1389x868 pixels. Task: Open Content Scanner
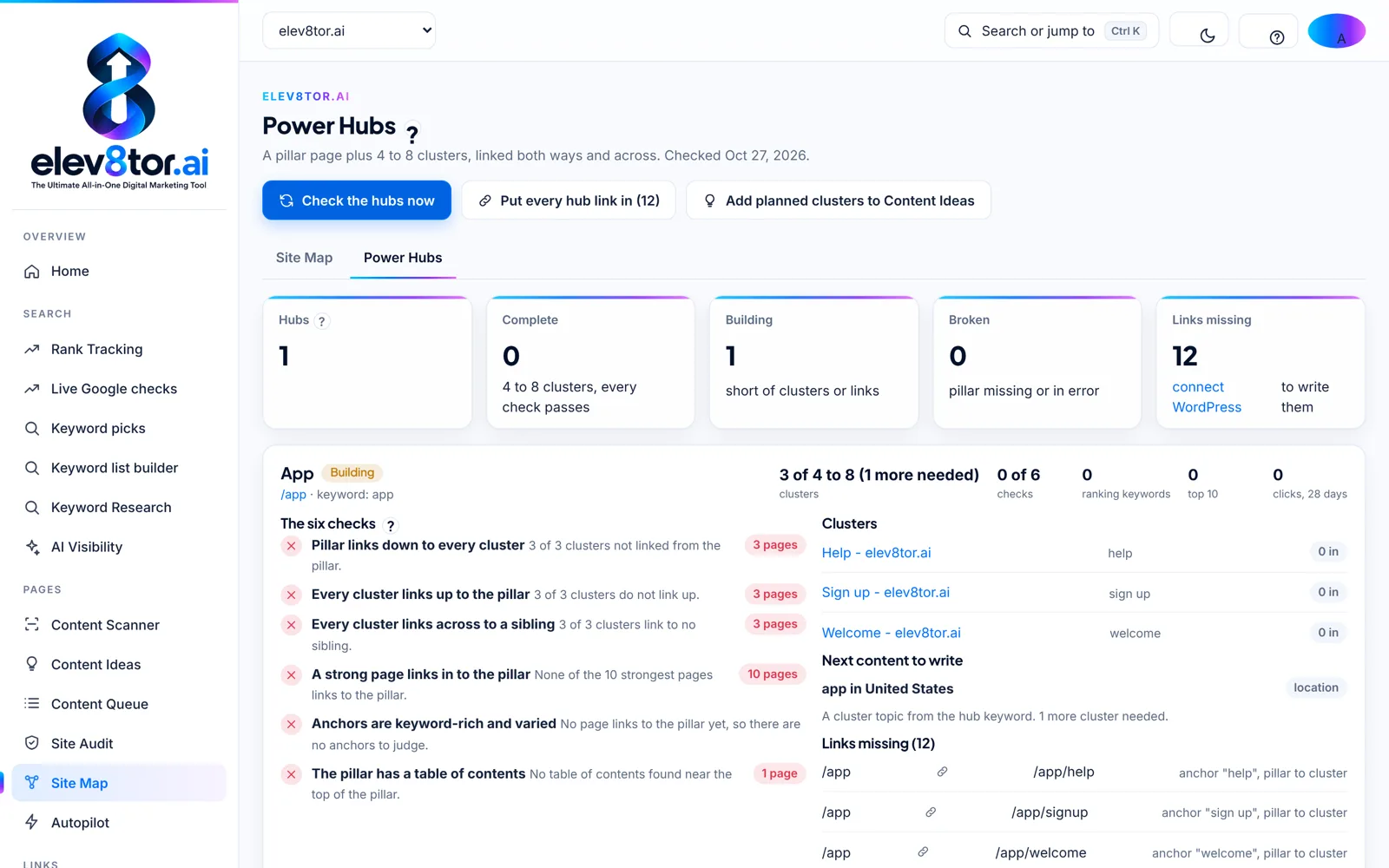point(119,625)
